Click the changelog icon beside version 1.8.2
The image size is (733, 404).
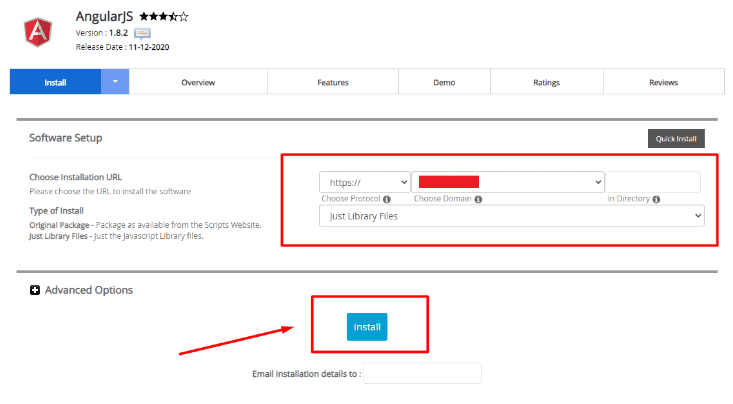(143, 33)
